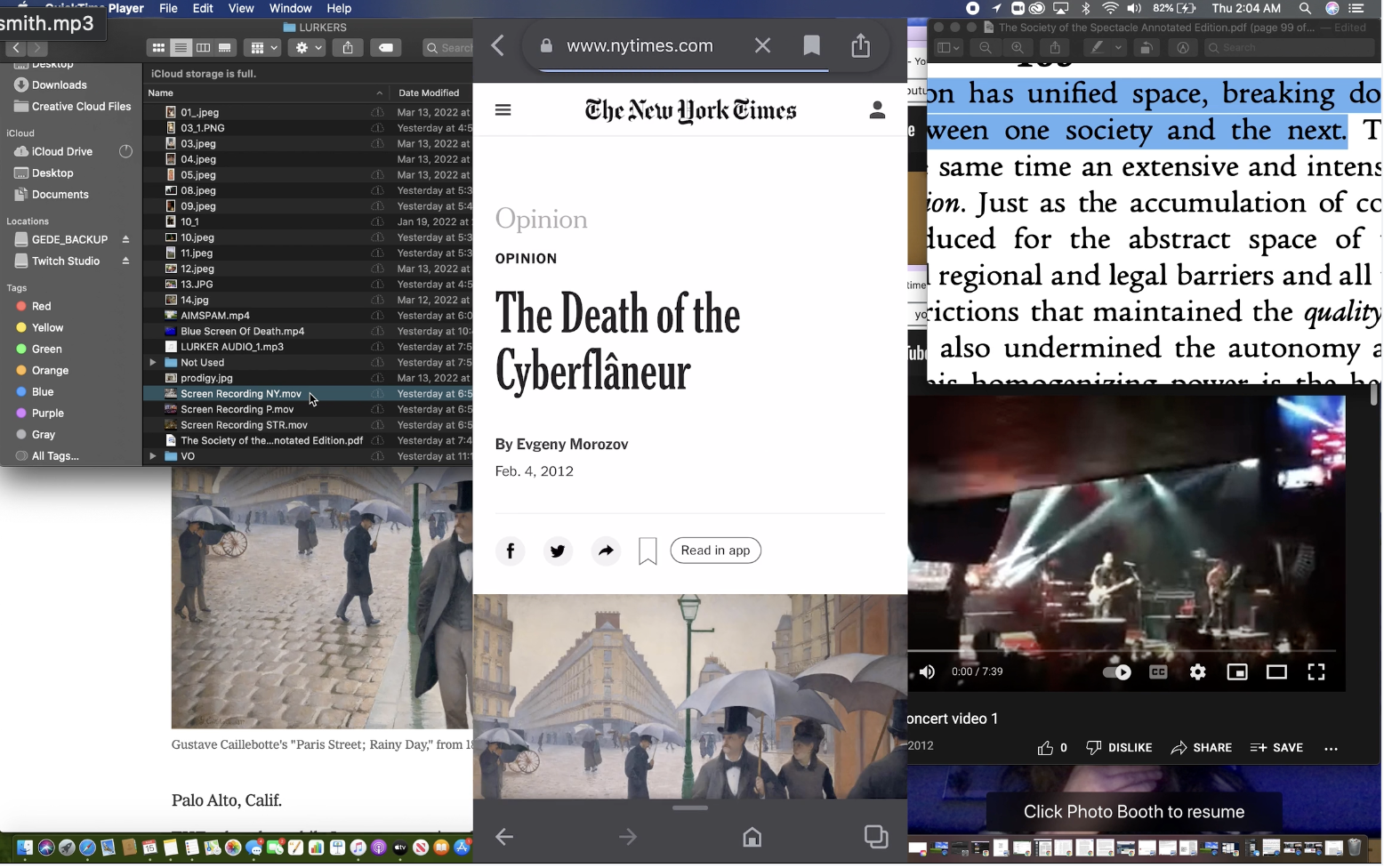Image resolution: width=1384 pixels, height=868 pixels.
Task: Sort Finder list by Name column
Action: pyautogui.click(x=265, y=92)
